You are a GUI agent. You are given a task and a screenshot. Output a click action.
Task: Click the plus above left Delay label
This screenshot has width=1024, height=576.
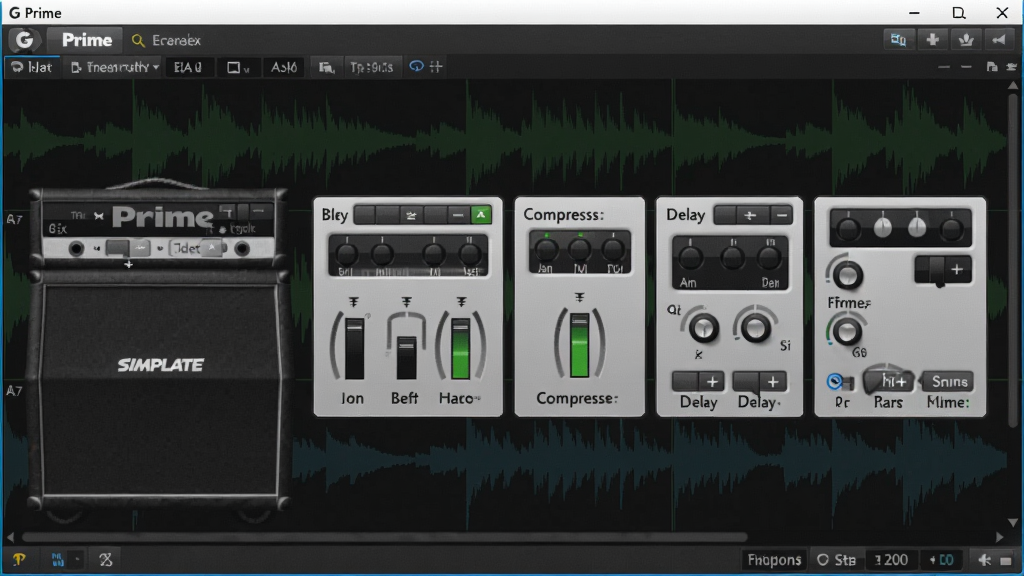point(712,381)
